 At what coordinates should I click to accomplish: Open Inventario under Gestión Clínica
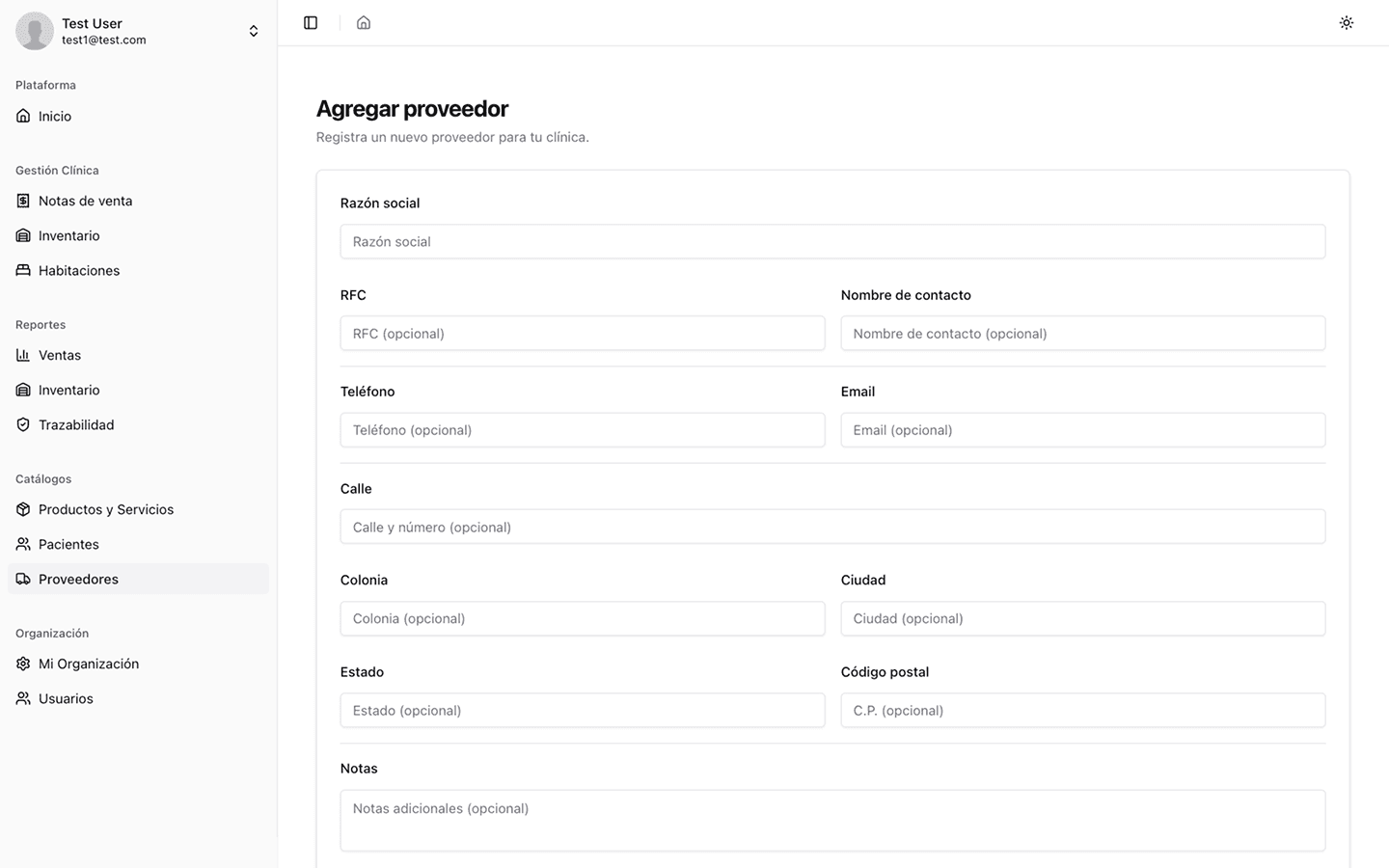68,235
